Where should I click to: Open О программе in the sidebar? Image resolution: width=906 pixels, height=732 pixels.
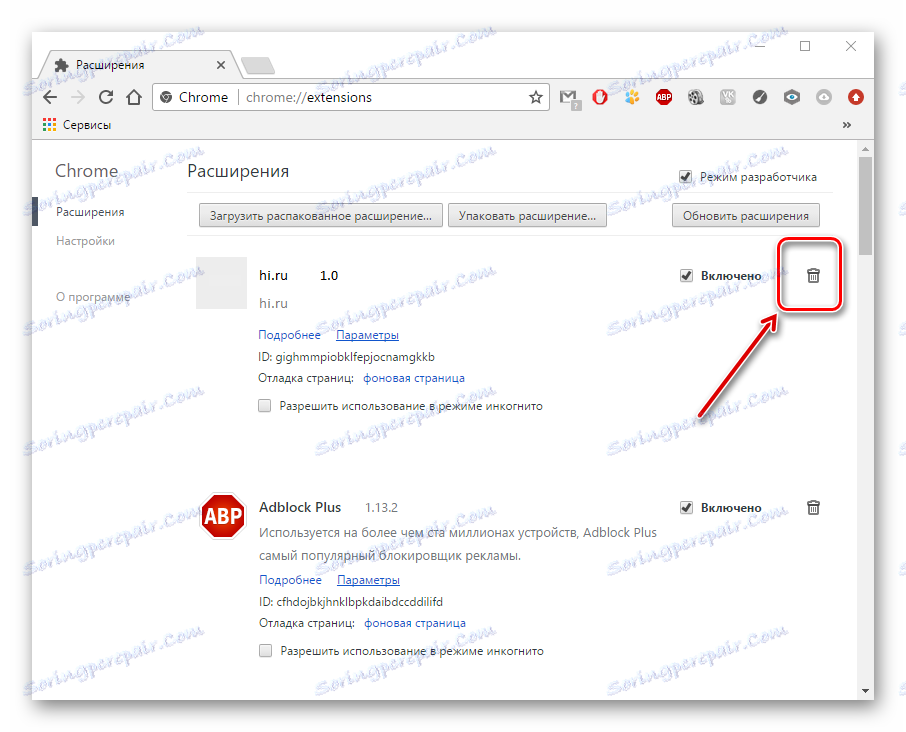pyautogui.click(x=93, y=297)
